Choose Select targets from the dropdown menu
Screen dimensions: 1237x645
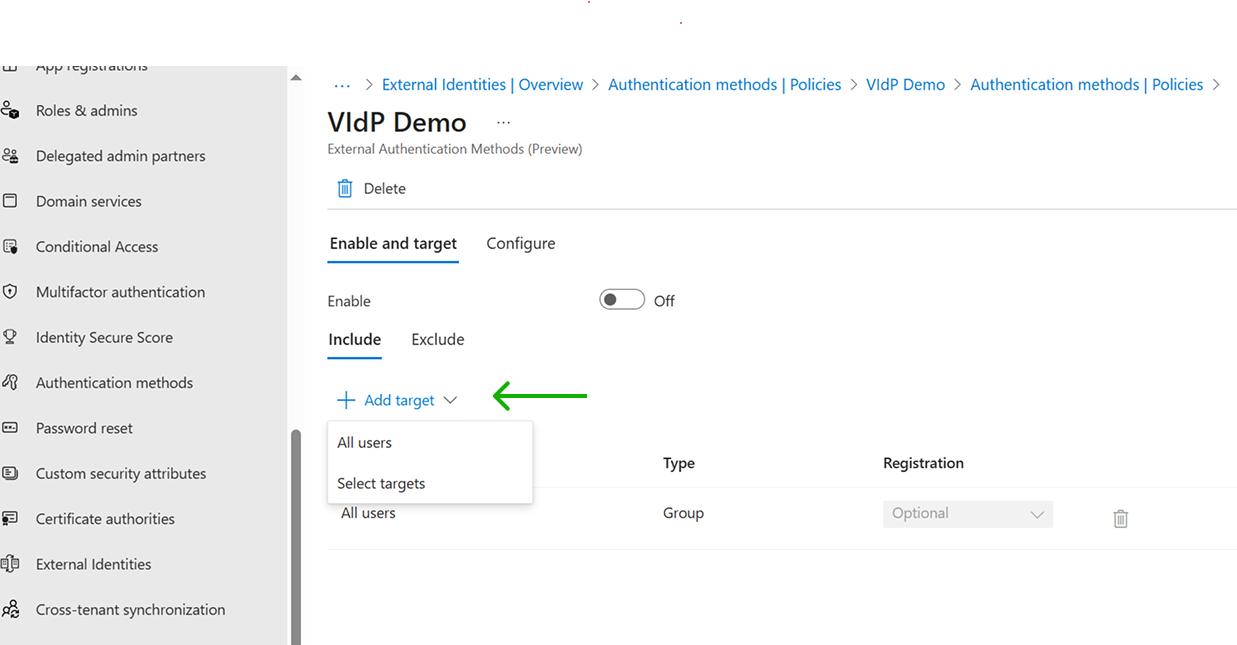[x=381, y=483]
